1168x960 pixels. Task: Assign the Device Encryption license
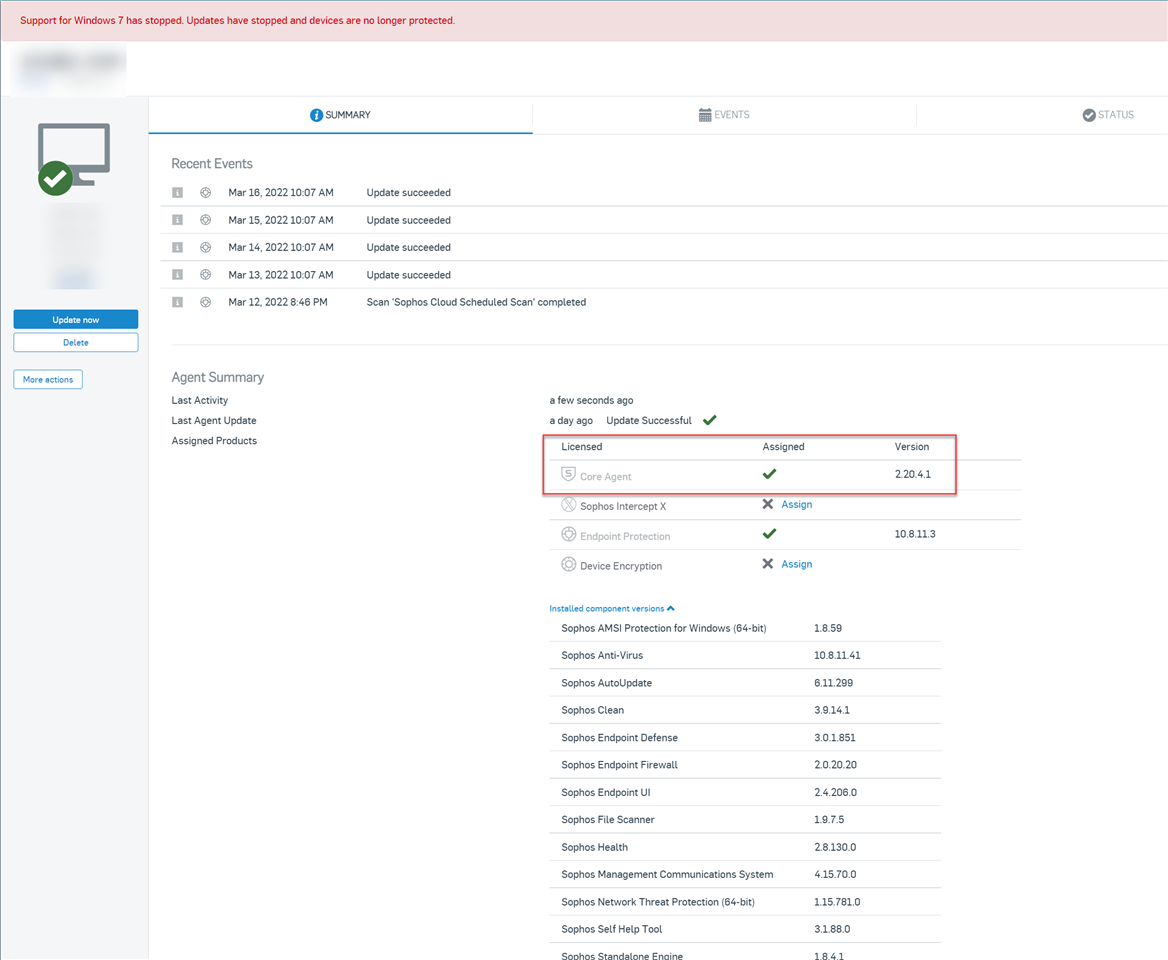(x=796, y=564)
